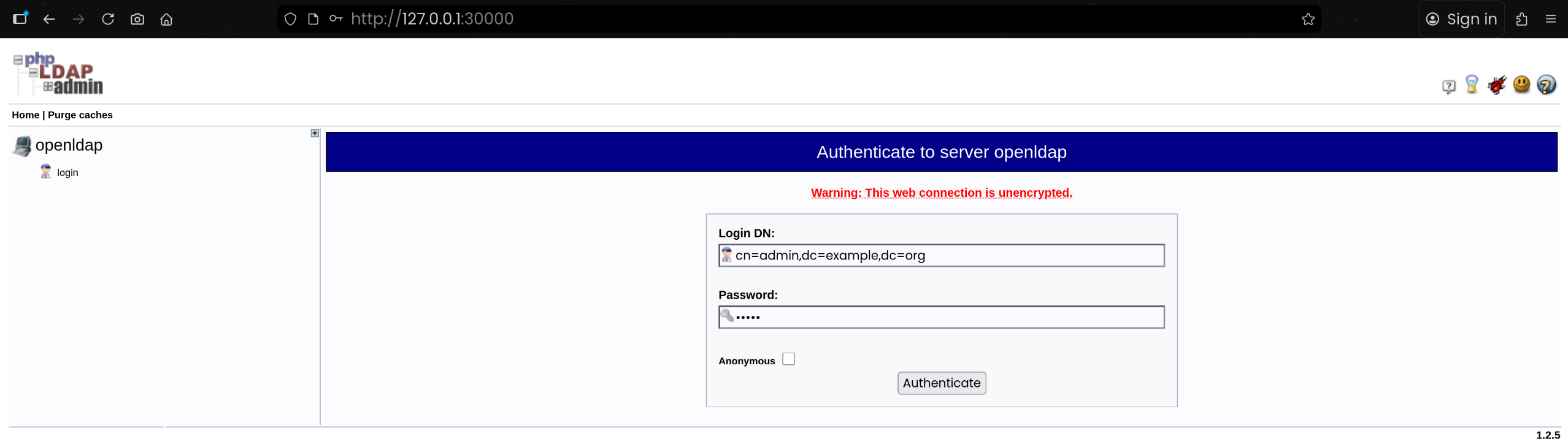Click the yellow smiley donate icon
Image resolution: width=1568 pixels, height=444 pixels.
(x=1521, y=84)
